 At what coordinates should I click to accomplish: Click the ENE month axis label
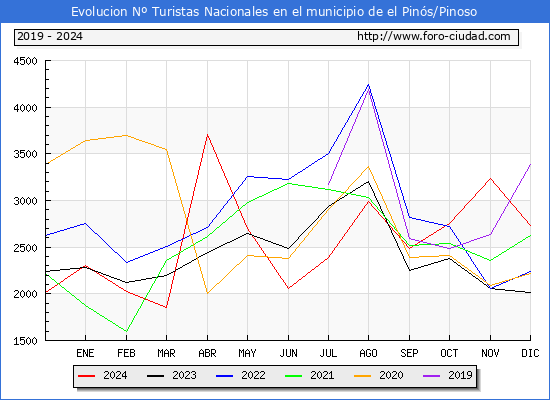click(85, 353)
